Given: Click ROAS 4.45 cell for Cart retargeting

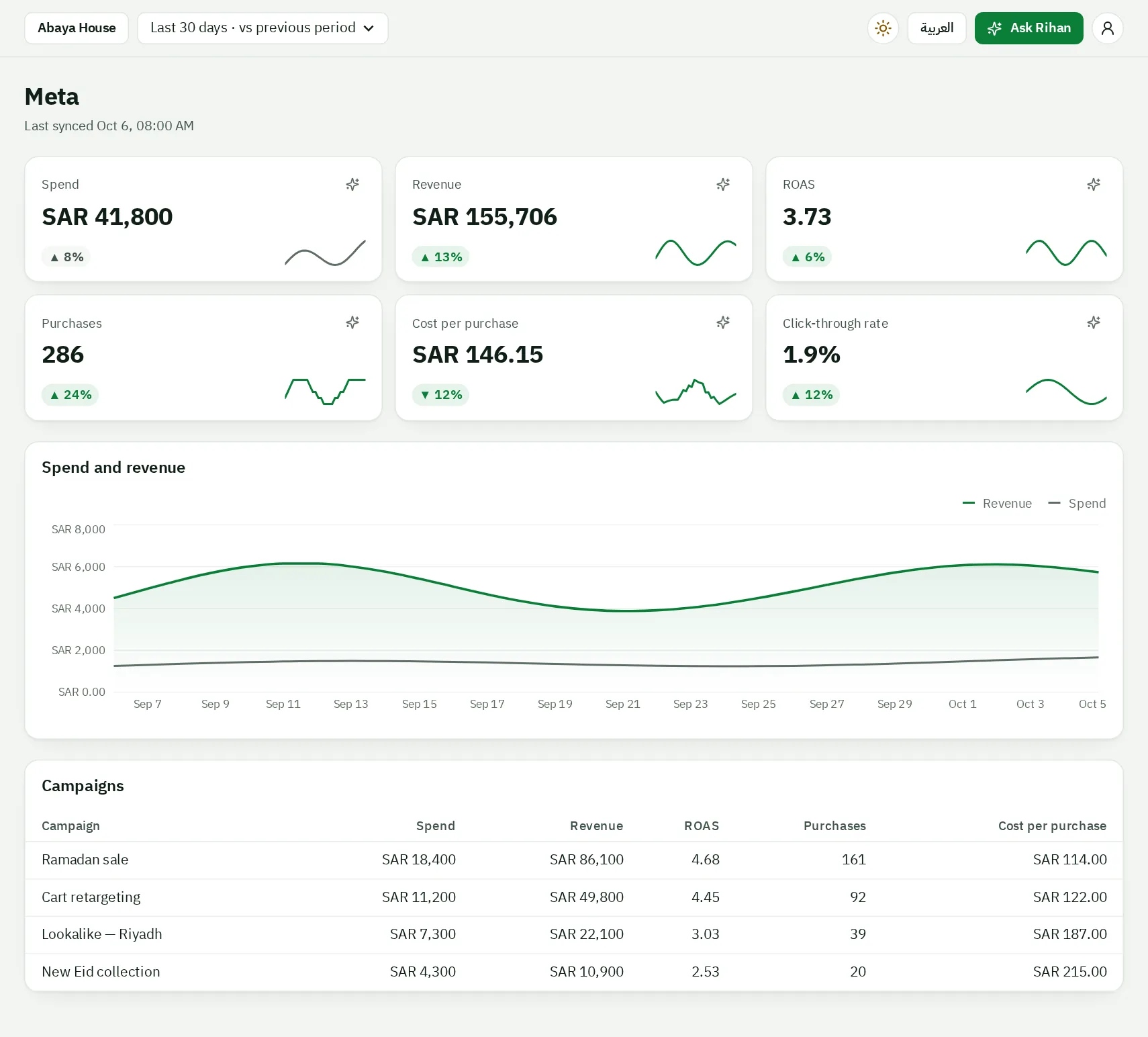Looking at the screenshot, I should point(706,897).
